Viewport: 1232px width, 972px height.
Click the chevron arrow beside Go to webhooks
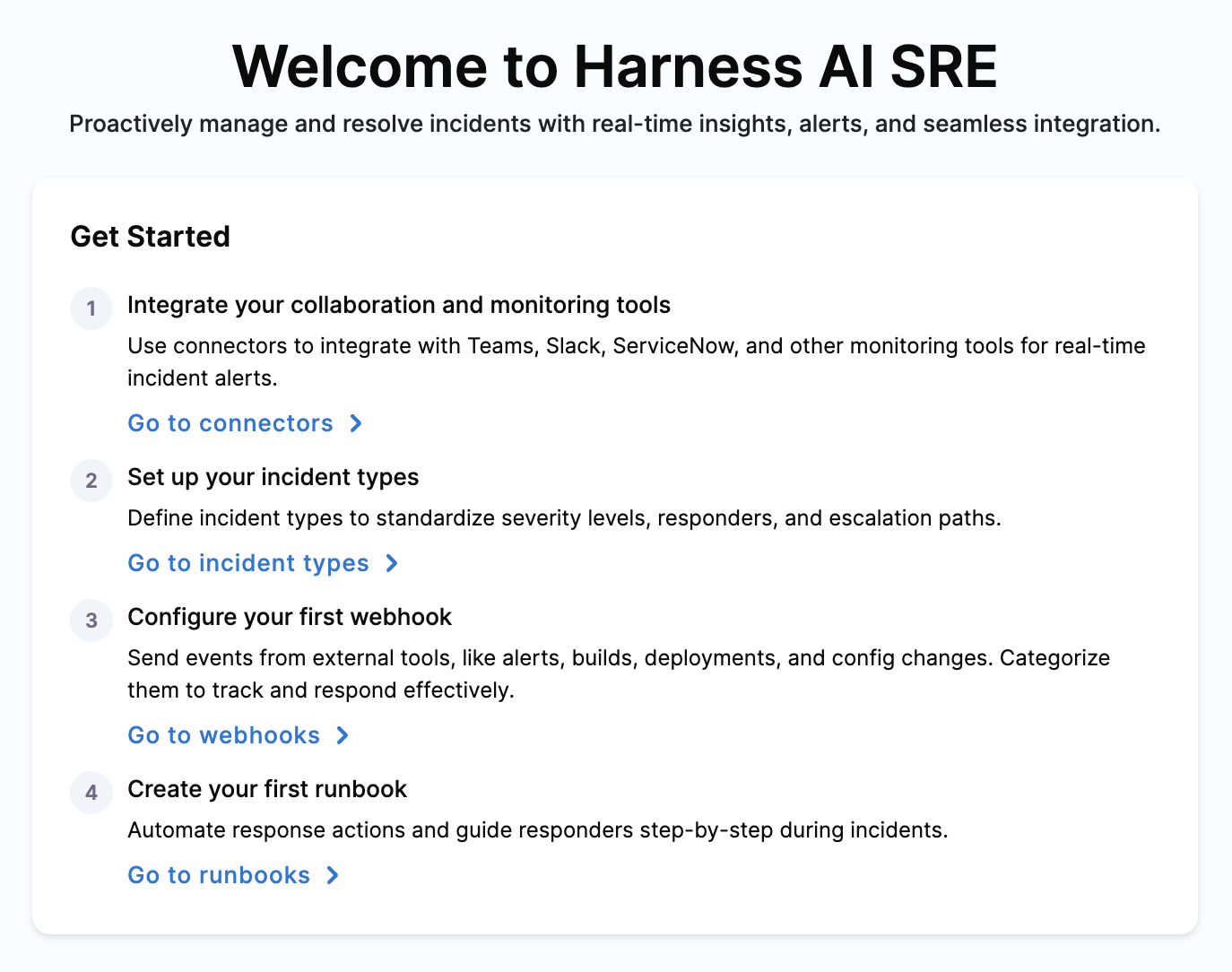click(343, 735)
